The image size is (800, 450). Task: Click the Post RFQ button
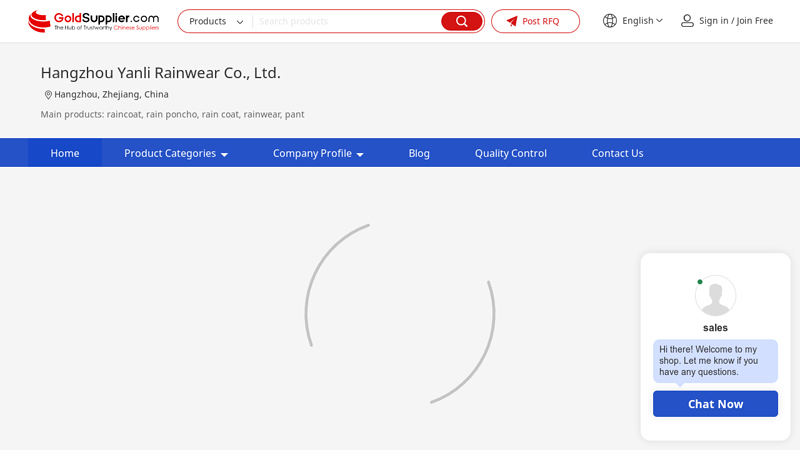(535, 21)
